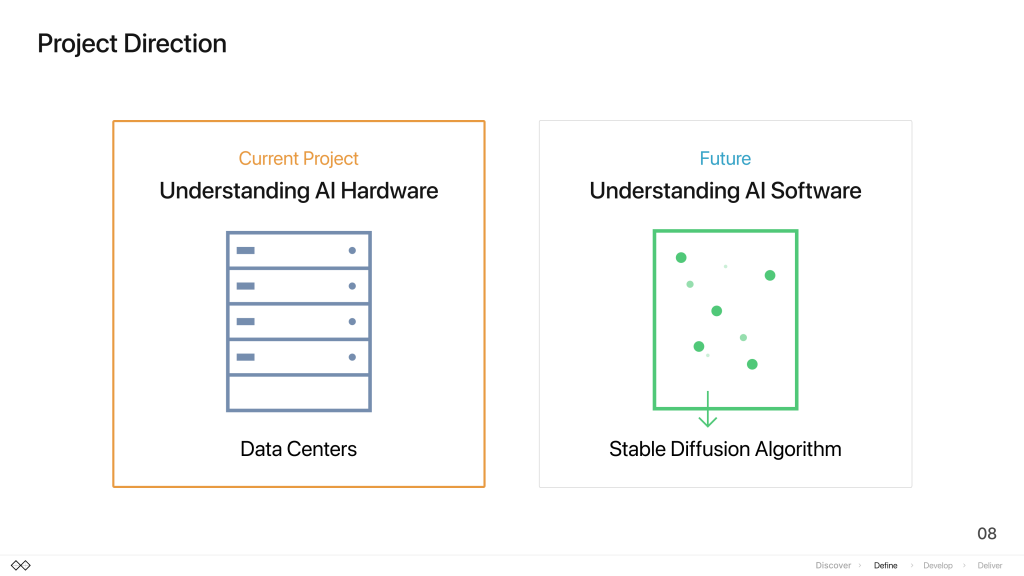1024x576 pixels.
Task: Click the top server unit in rack
Action: pyautogui.click(x=299, y=251)
